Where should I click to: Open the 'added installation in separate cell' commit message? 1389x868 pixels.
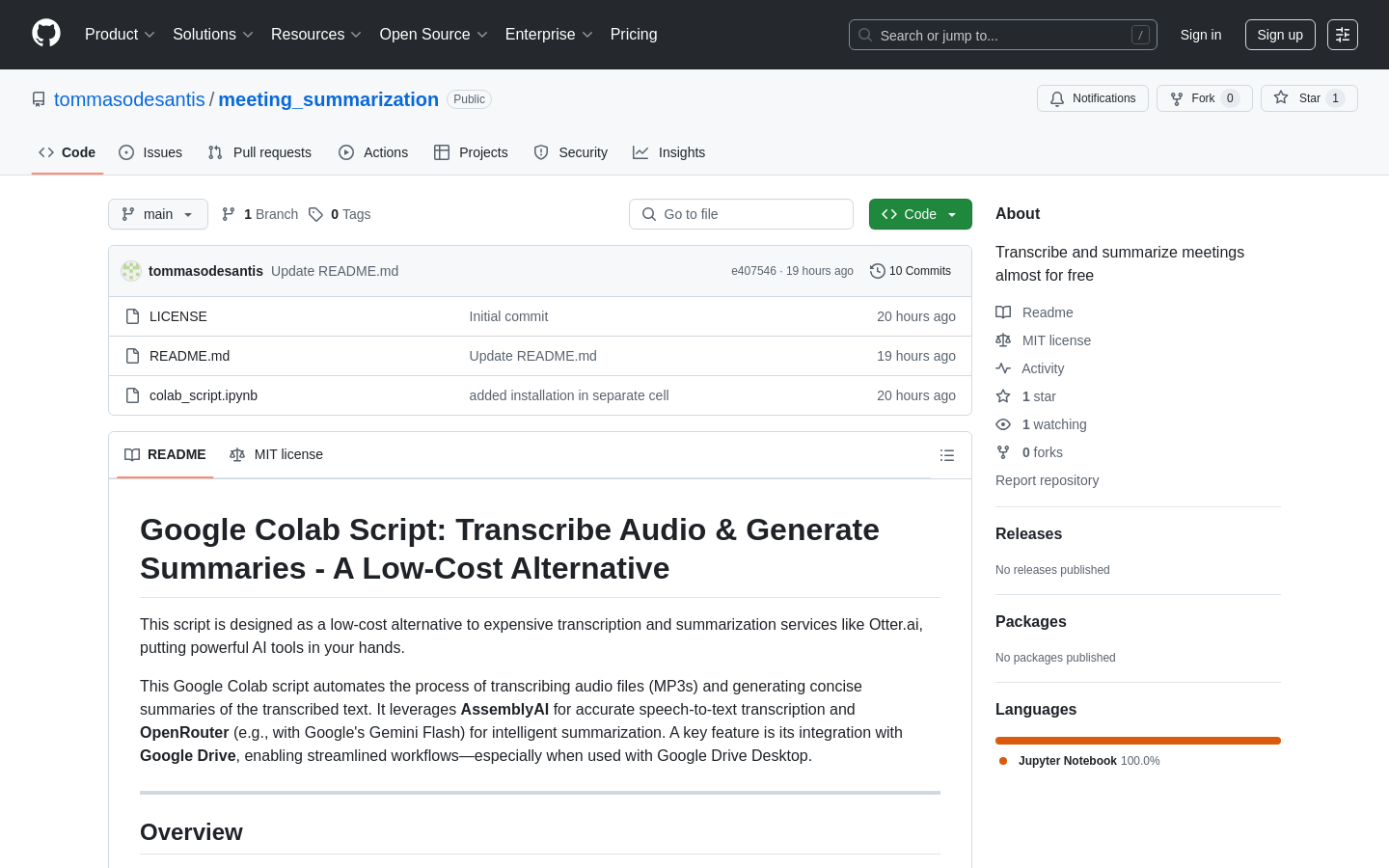click(569, 395)
